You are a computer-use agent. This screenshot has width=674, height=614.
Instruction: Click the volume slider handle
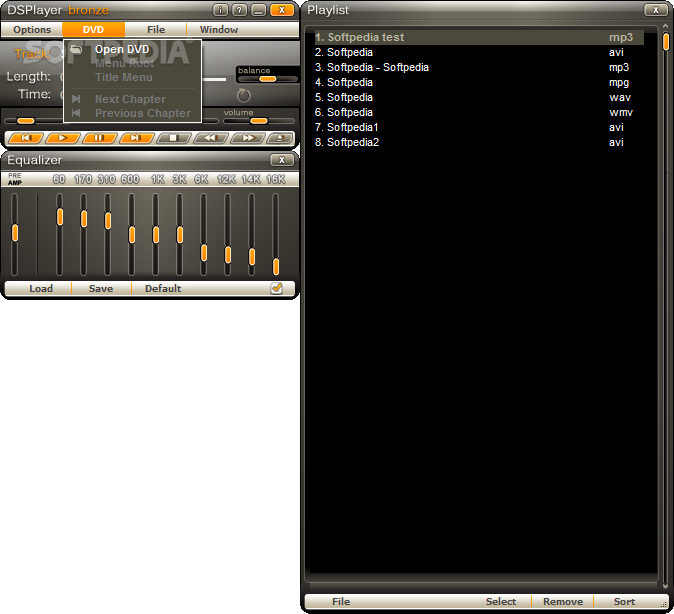point(258,121)
